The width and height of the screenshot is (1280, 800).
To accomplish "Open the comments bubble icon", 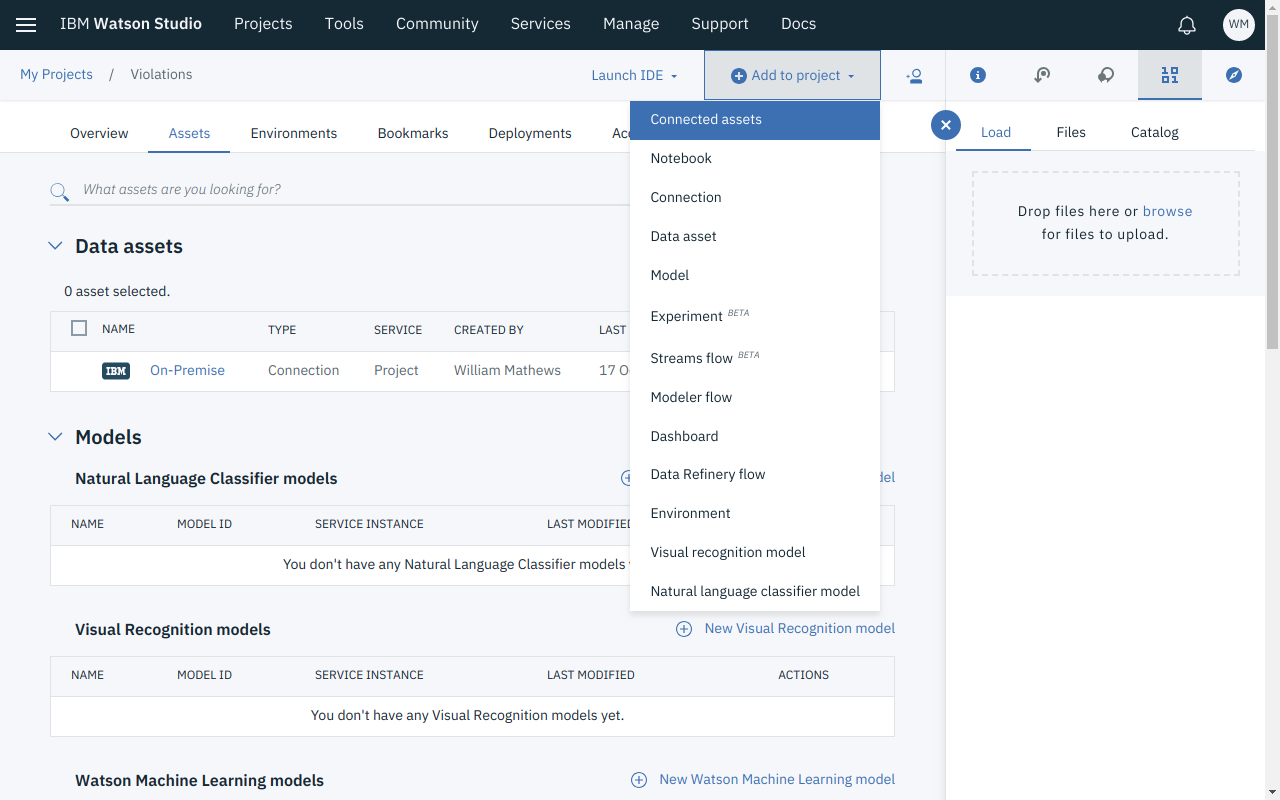I will click(x=1106, y=75).
